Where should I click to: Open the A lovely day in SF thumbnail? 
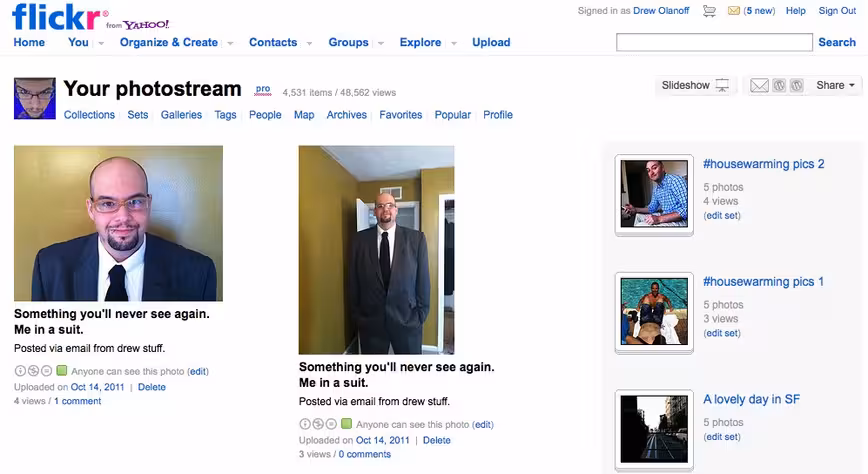654,429
